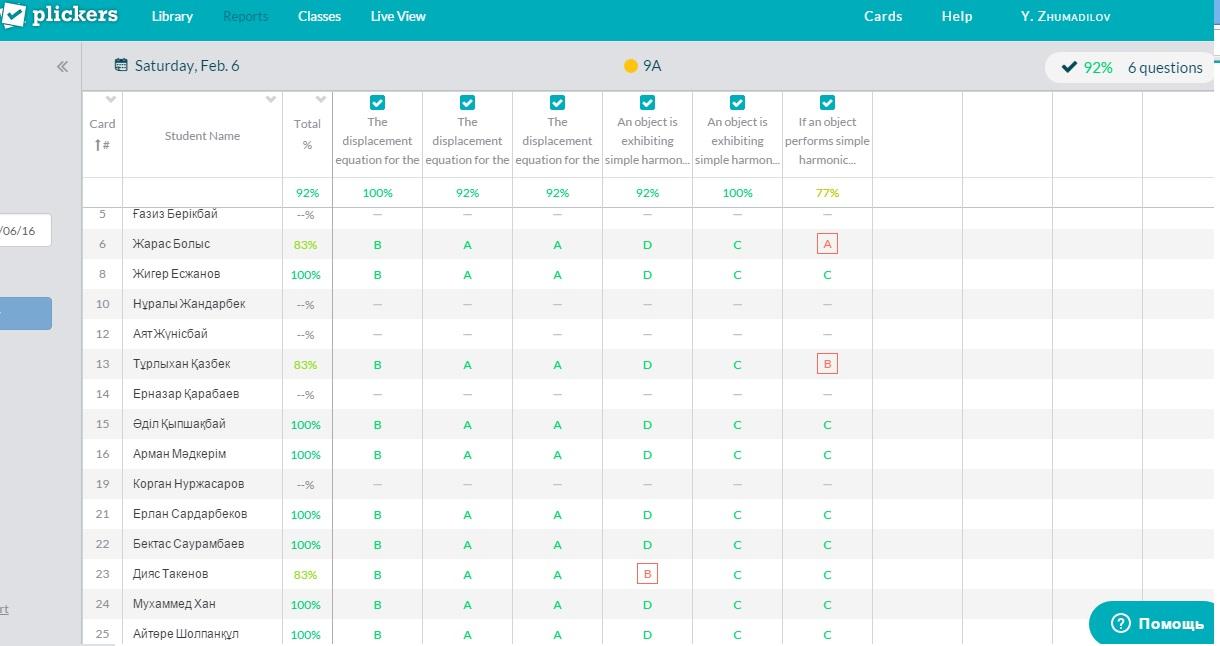Image resolution: width=1220 pixels, height=646 pixels.
Task: Select student Бектас Саурамбаев
Action: [x=188, y=544]
